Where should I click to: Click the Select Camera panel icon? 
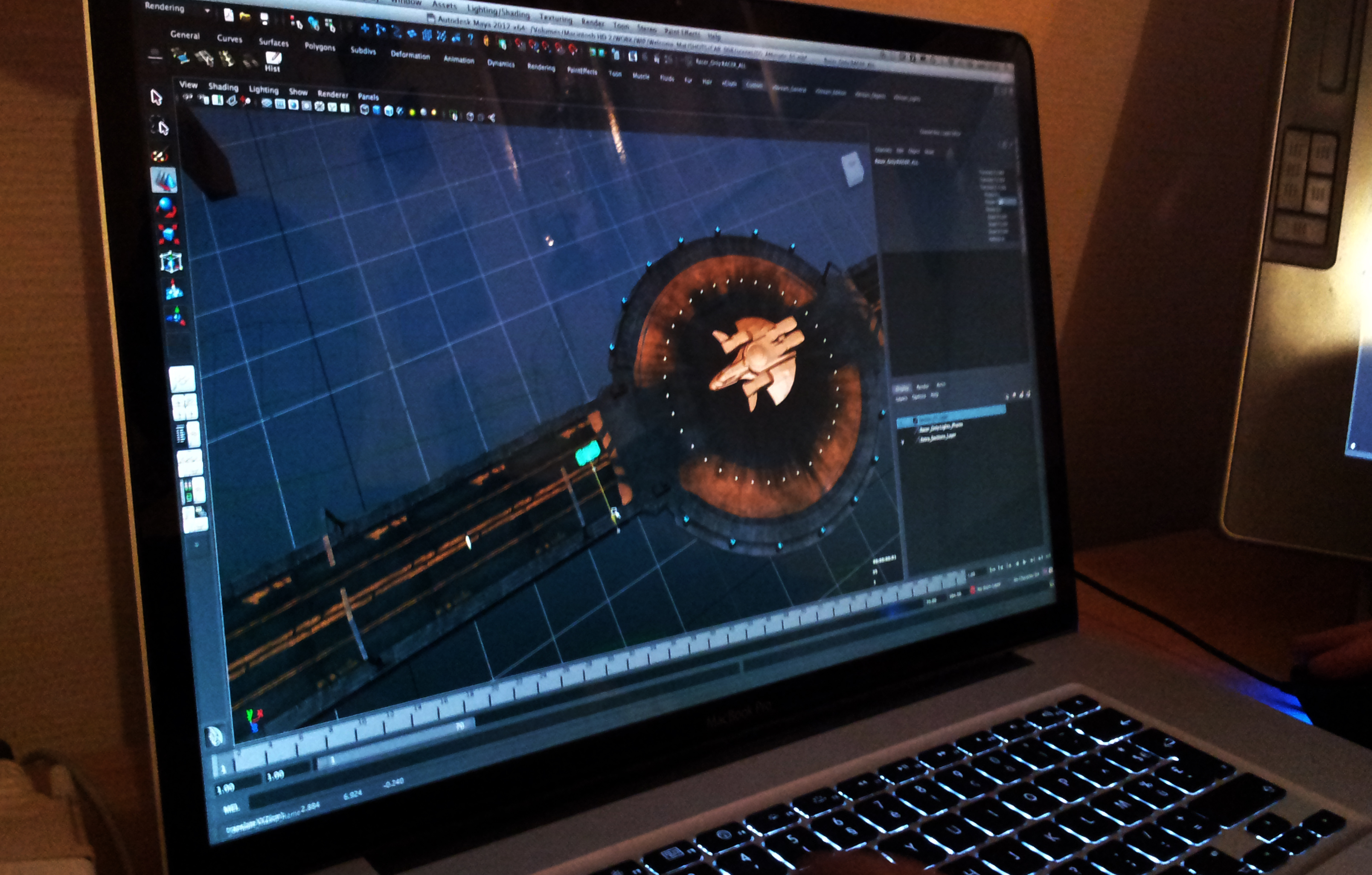coord(187,97)
